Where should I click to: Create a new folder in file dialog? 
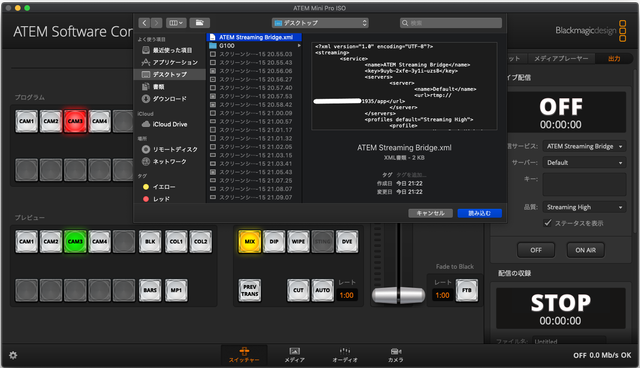[200, 23]
